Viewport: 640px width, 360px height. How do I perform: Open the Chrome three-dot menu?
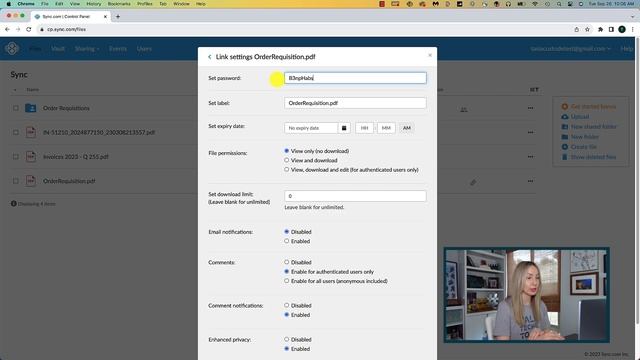tap(633, 29)
